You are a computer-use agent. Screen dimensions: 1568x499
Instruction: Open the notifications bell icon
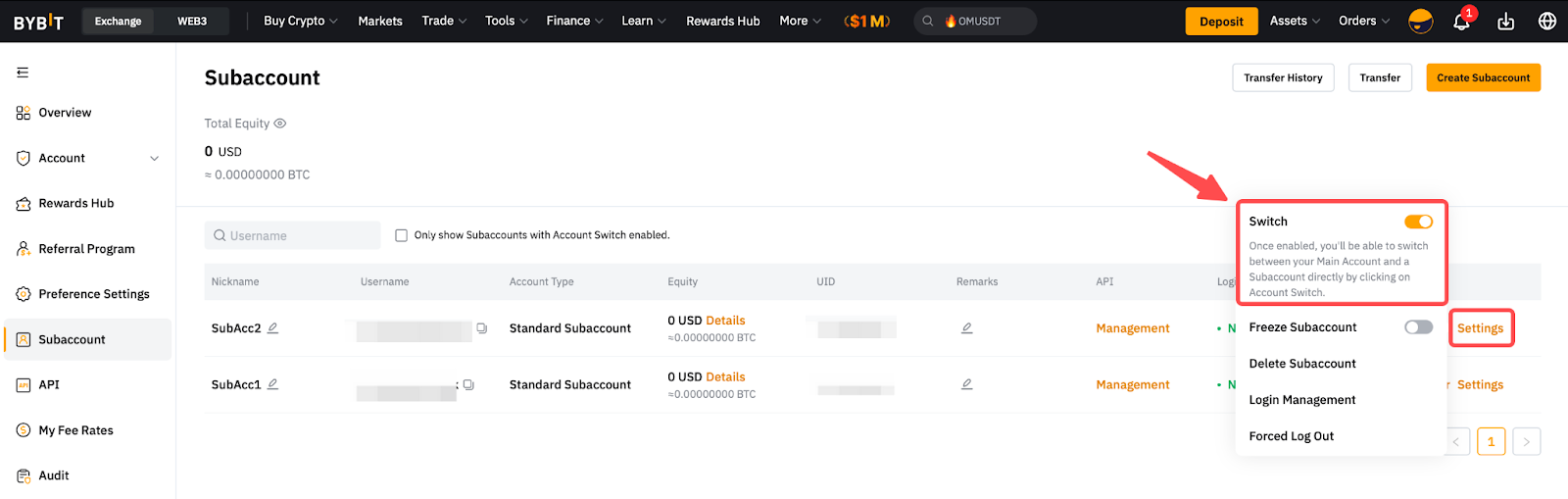(1460, 22)
